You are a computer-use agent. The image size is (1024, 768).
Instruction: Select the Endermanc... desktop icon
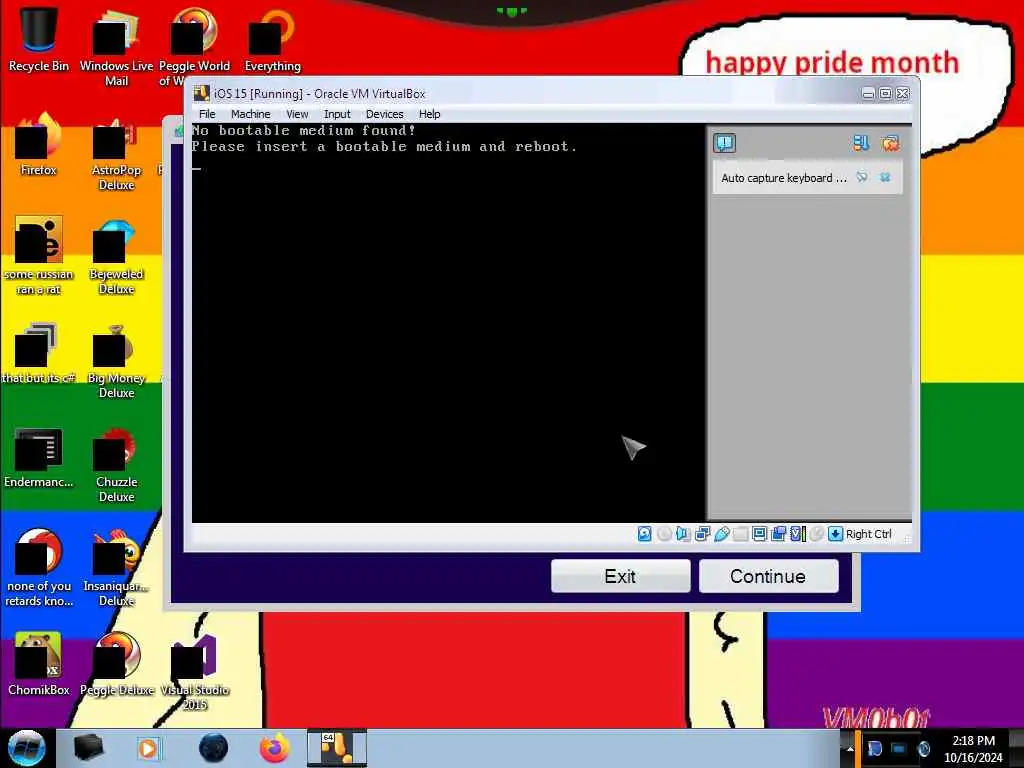(39, 456)
